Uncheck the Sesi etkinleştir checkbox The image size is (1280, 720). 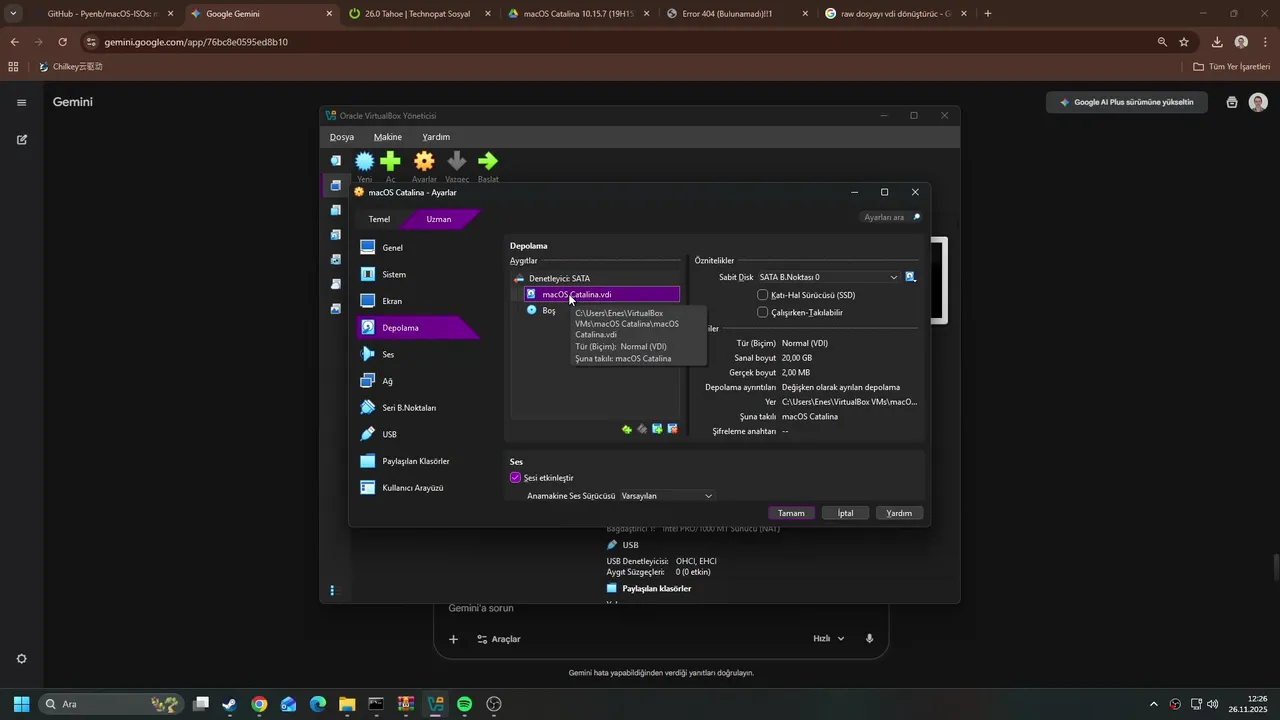pos(516,478)
